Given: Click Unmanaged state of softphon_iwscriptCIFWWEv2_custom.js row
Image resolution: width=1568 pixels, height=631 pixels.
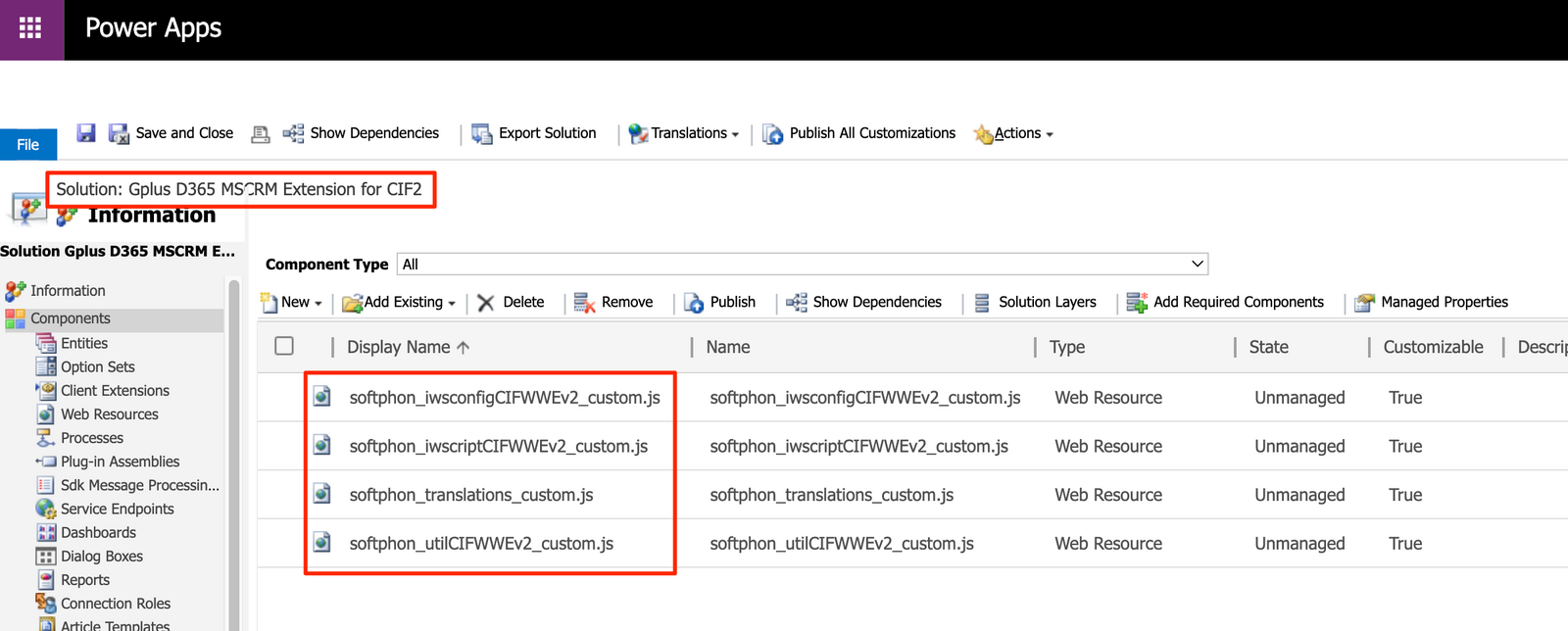Looking at the screenshot, I should click(1299, 446).
